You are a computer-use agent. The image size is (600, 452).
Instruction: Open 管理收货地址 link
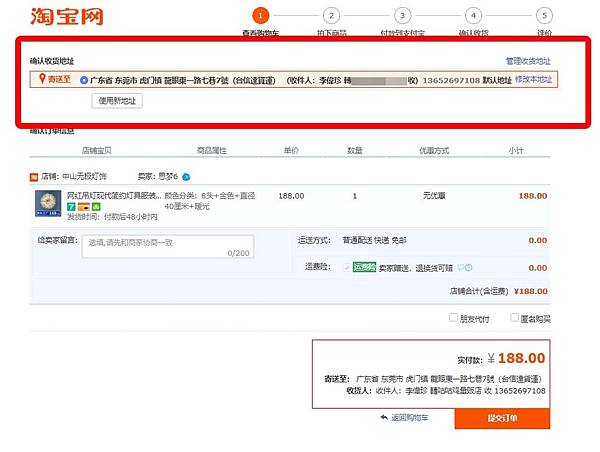pyautogui.click(x=528, y=61)
